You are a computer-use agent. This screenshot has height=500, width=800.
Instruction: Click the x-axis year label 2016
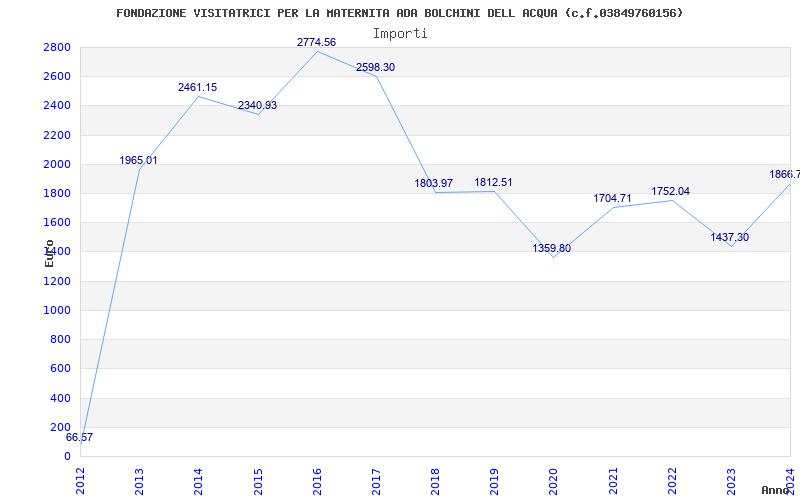[x=317, y=481]
